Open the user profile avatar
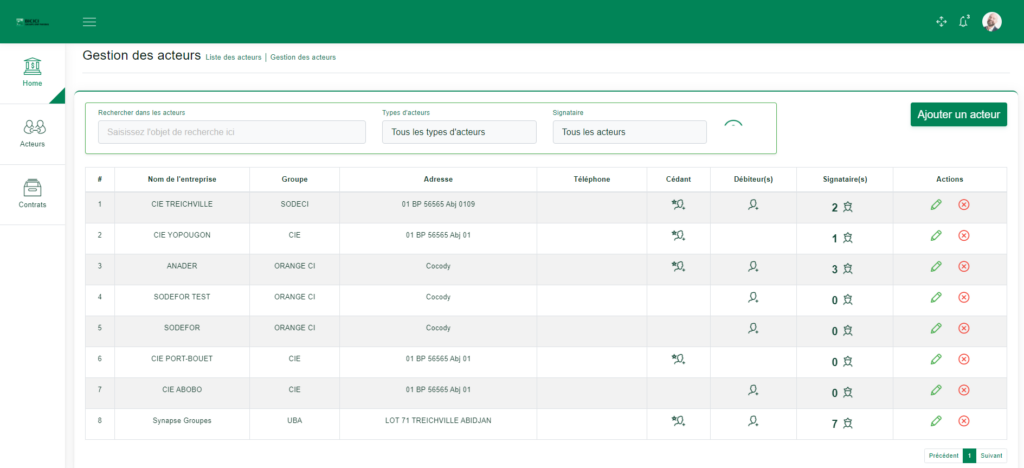The image size is (1024, 468). [991, 22]
